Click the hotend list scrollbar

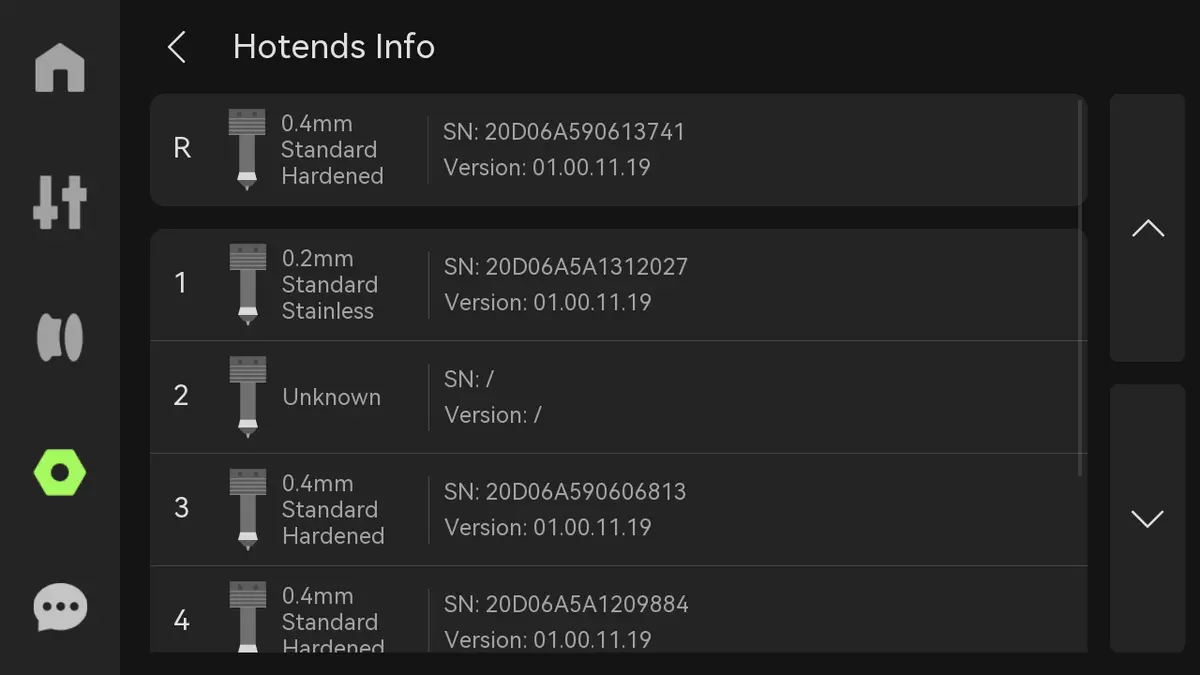[1082, 289]
